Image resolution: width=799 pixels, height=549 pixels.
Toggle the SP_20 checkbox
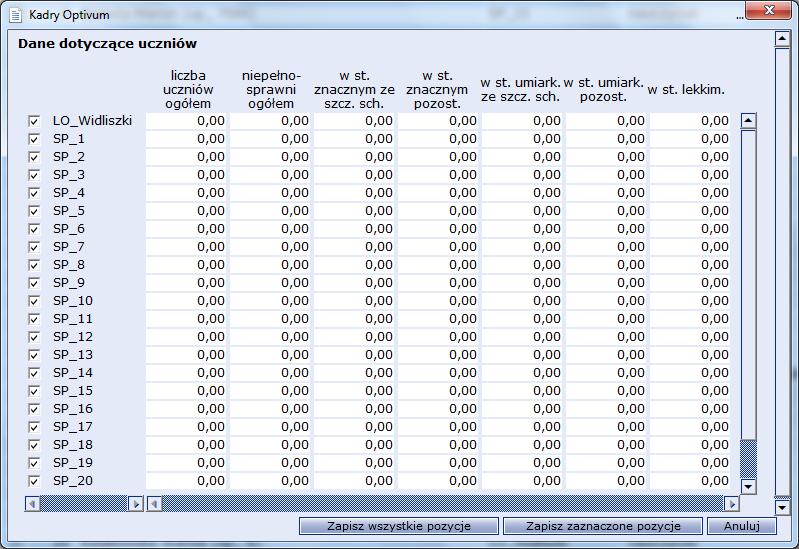[34, 481]
